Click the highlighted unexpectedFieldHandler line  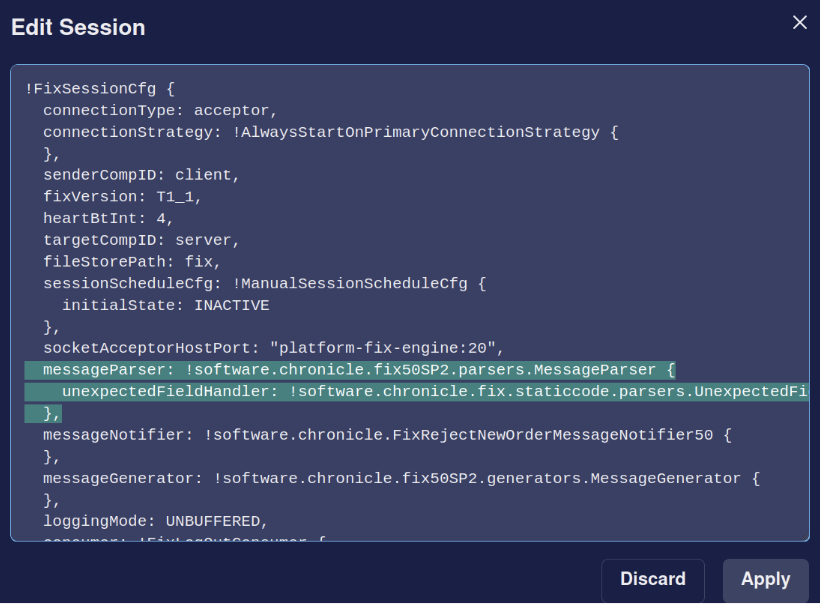(416, 392)
